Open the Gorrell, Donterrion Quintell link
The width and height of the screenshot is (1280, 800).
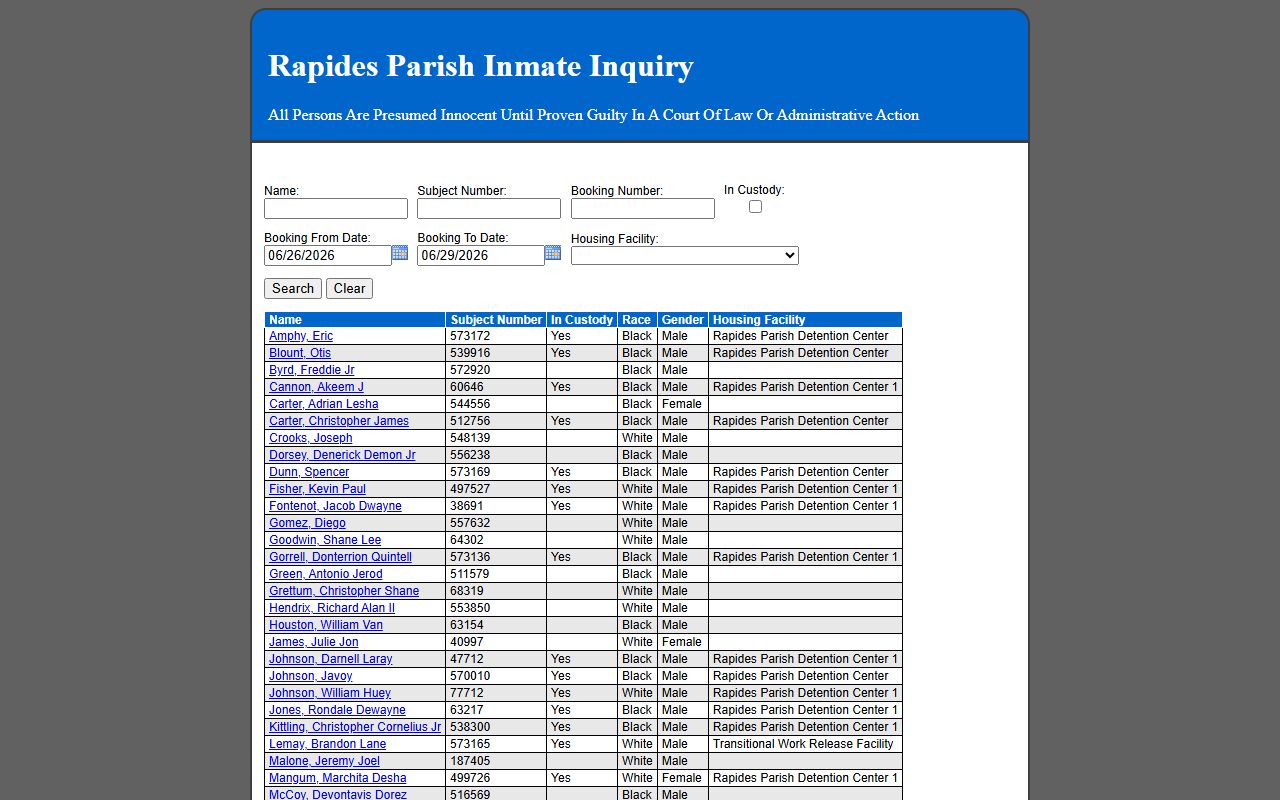[340, 557]
